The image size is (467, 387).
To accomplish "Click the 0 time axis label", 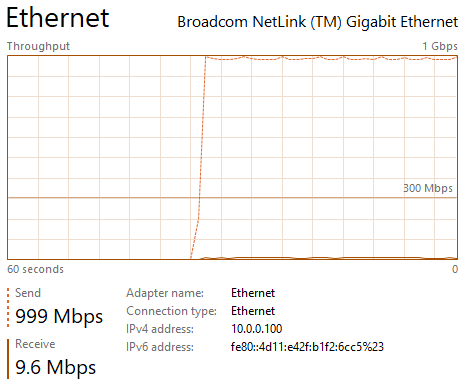I will 455,269.
